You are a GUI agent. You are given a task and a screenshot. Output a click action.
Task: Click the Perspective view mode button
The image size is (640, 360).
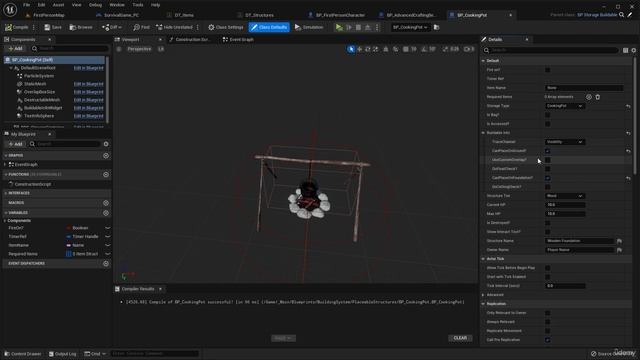[139, 49]
